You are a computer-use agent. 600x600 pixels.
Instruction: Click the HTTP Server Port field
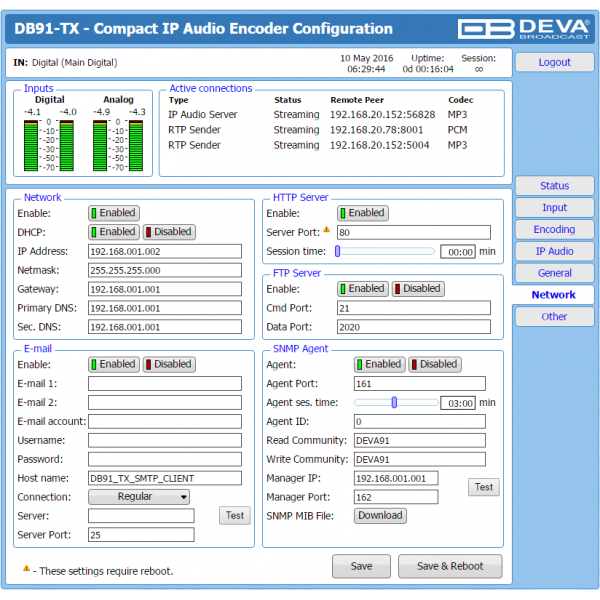pyautogui.click(x=414, y=232)
